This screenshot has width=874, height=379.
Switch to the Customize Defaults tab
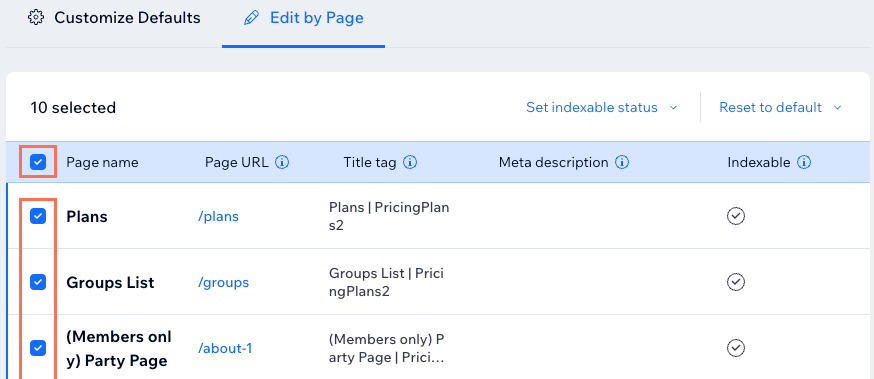(114, 18)
